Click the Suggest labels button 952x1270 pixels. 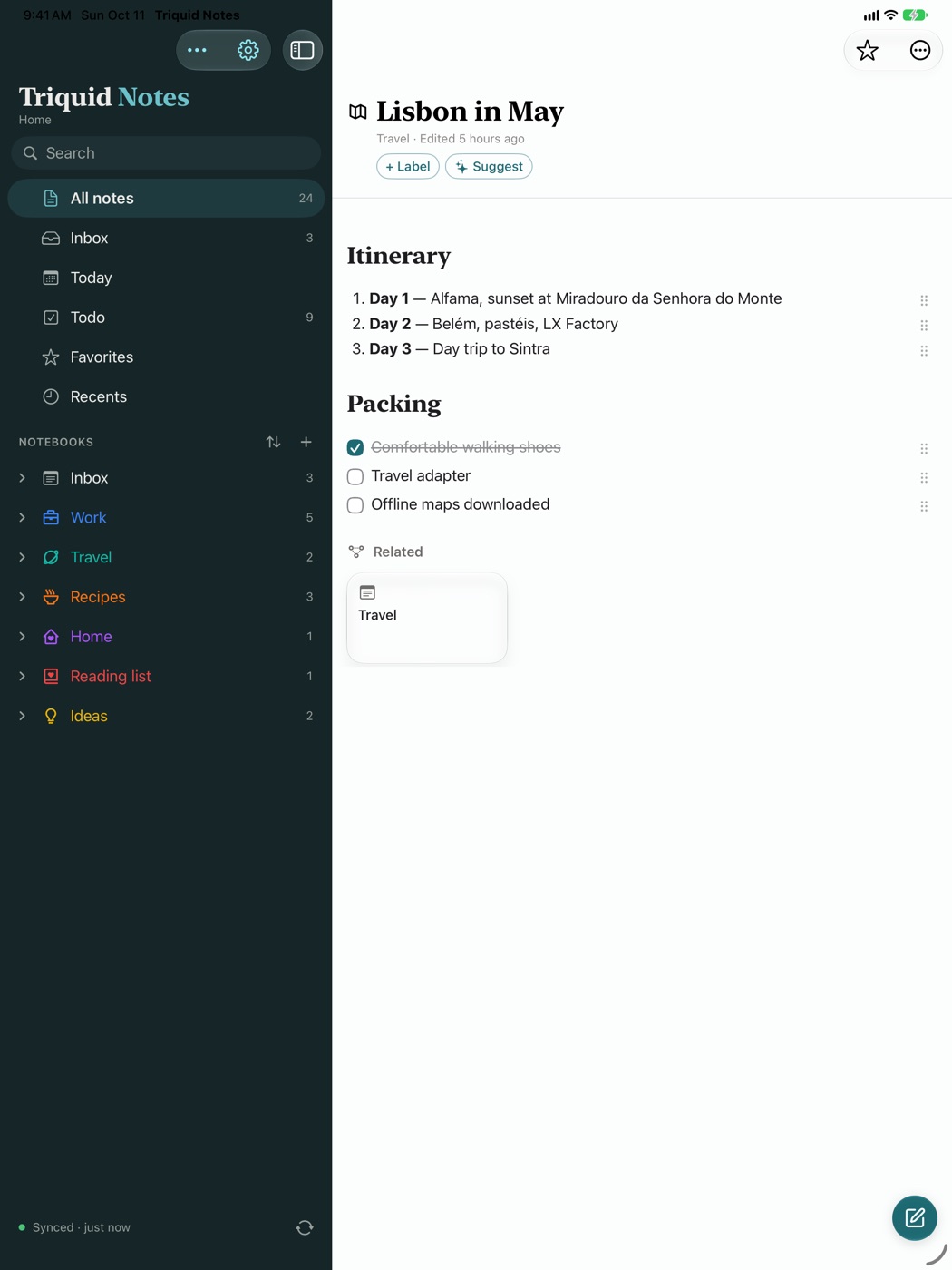coord(489,167)
